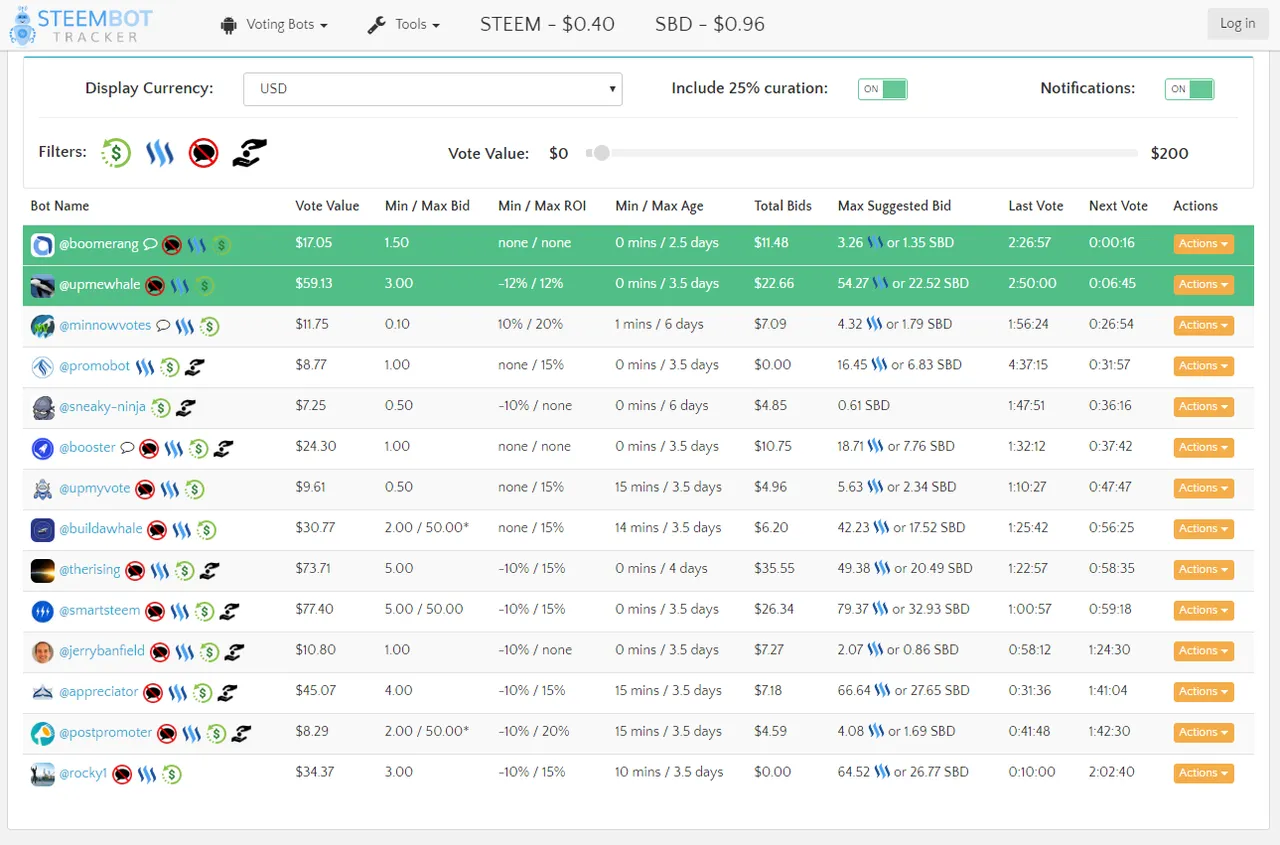1280x845 pixels.
Task: Open Actions dropdown for booster
Action: (1203, 447)
